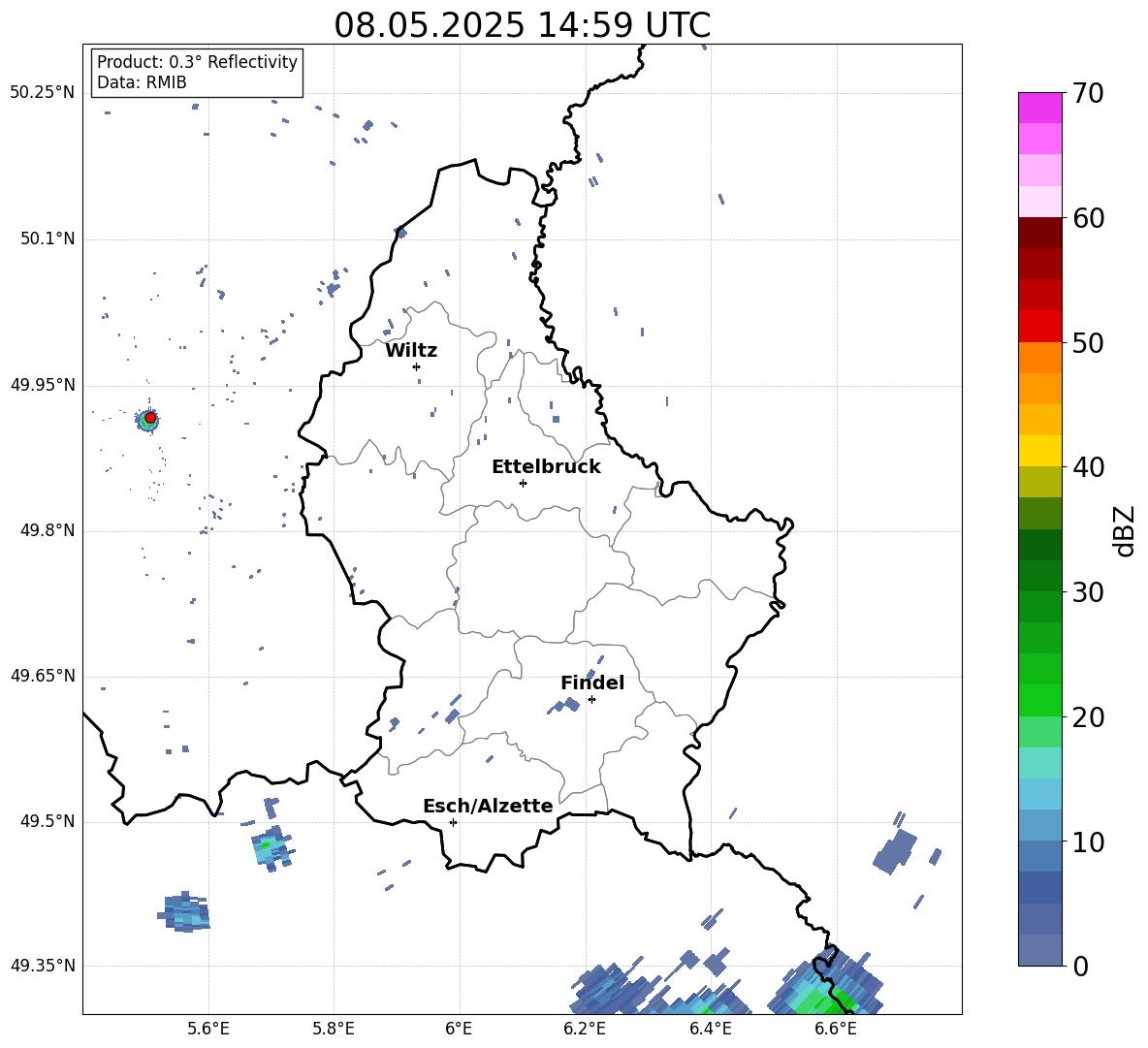Click the red radar site marker dot

pyautogui.click(x=150, y=417)
